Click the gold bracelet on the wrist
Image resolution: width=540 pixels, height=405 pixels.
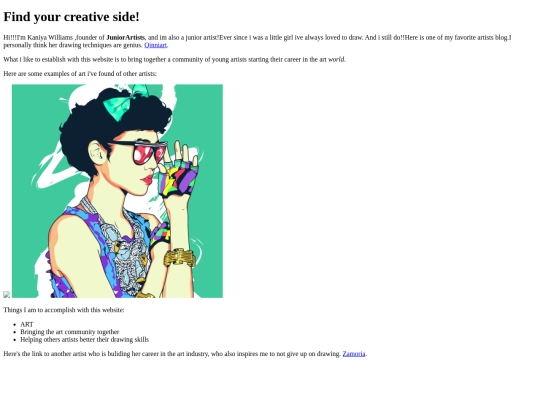[179, 257]
